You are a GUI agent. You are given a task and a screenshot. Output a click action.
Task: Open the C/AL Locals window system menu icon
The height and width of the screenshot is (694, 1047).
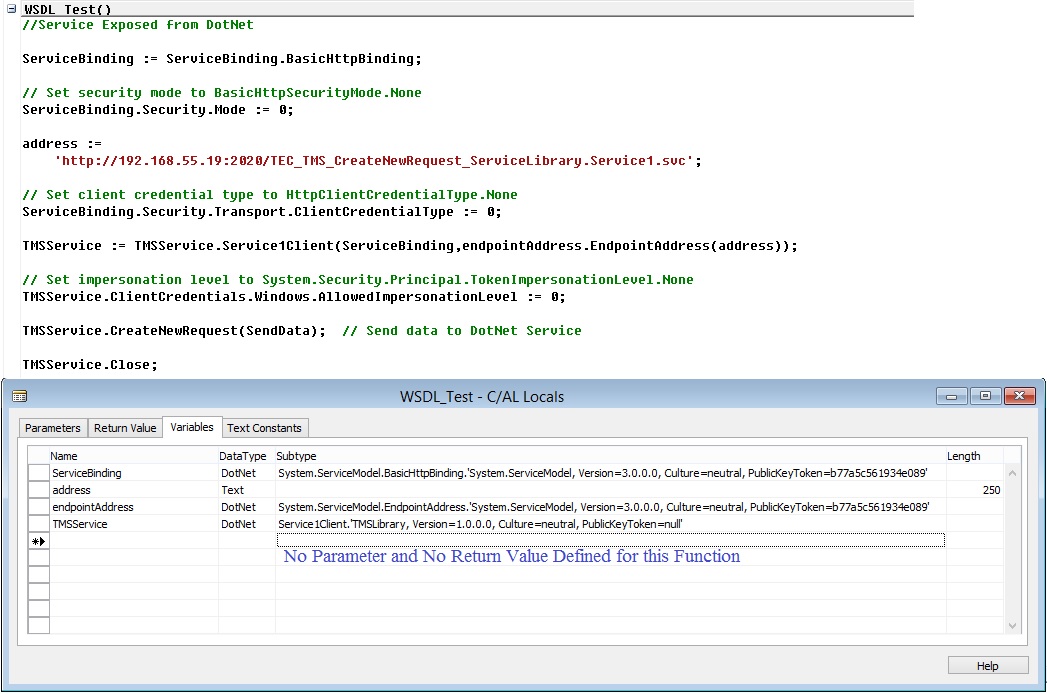pyautogui.click(x=20, y=396)
